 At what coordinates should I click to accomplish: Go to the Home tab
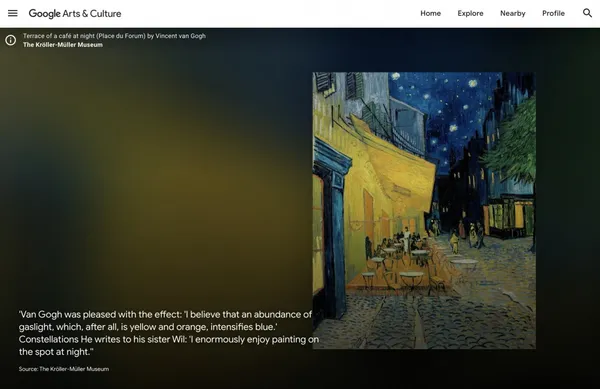click(430, 13)
